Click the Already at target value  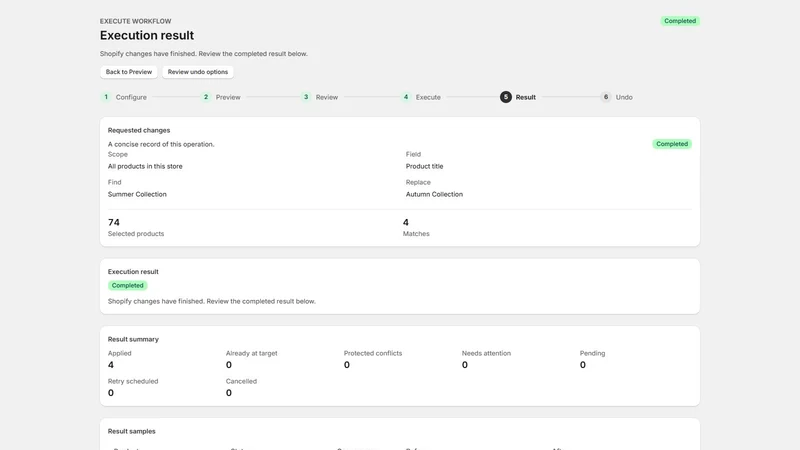point(229,365)
